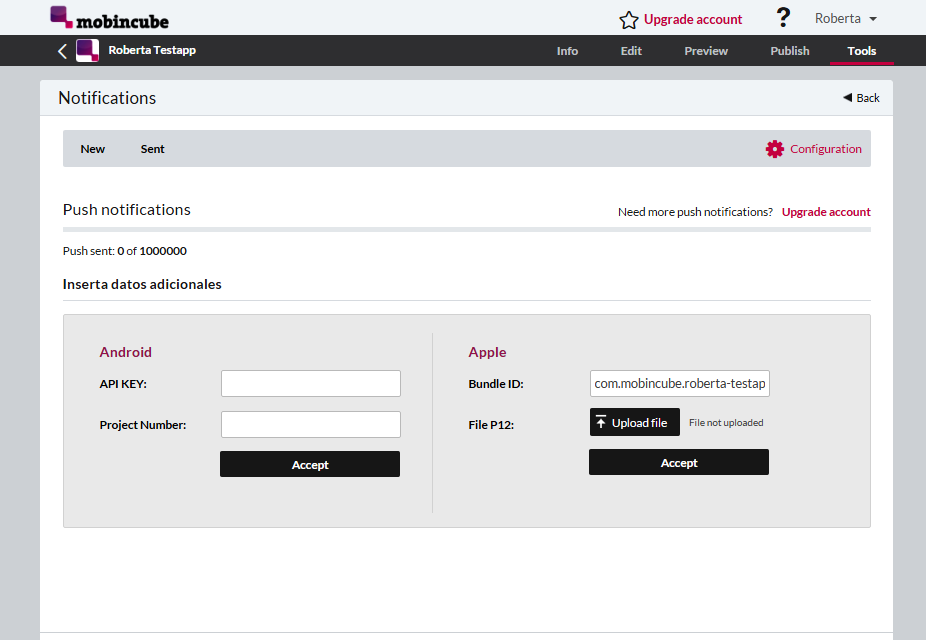Switch to the Info tab
Image resolution: width=926 pixels, height=640 pixels.
point(567,51)
